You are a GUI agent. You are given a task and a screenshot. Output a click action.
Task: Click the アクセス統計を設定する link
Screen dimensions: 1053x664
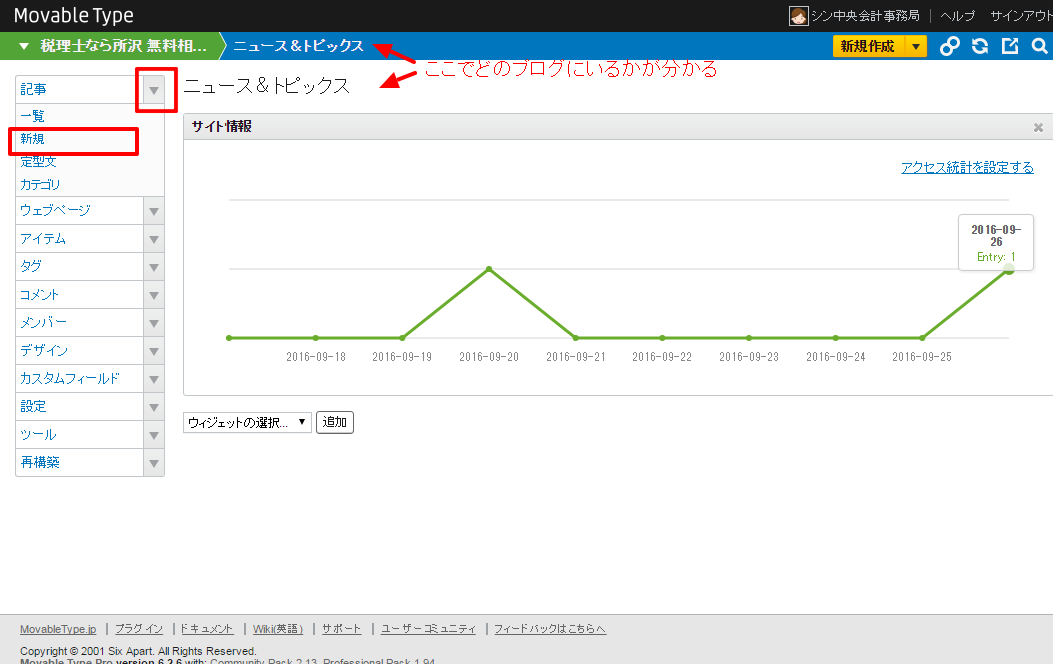[967, 168]
